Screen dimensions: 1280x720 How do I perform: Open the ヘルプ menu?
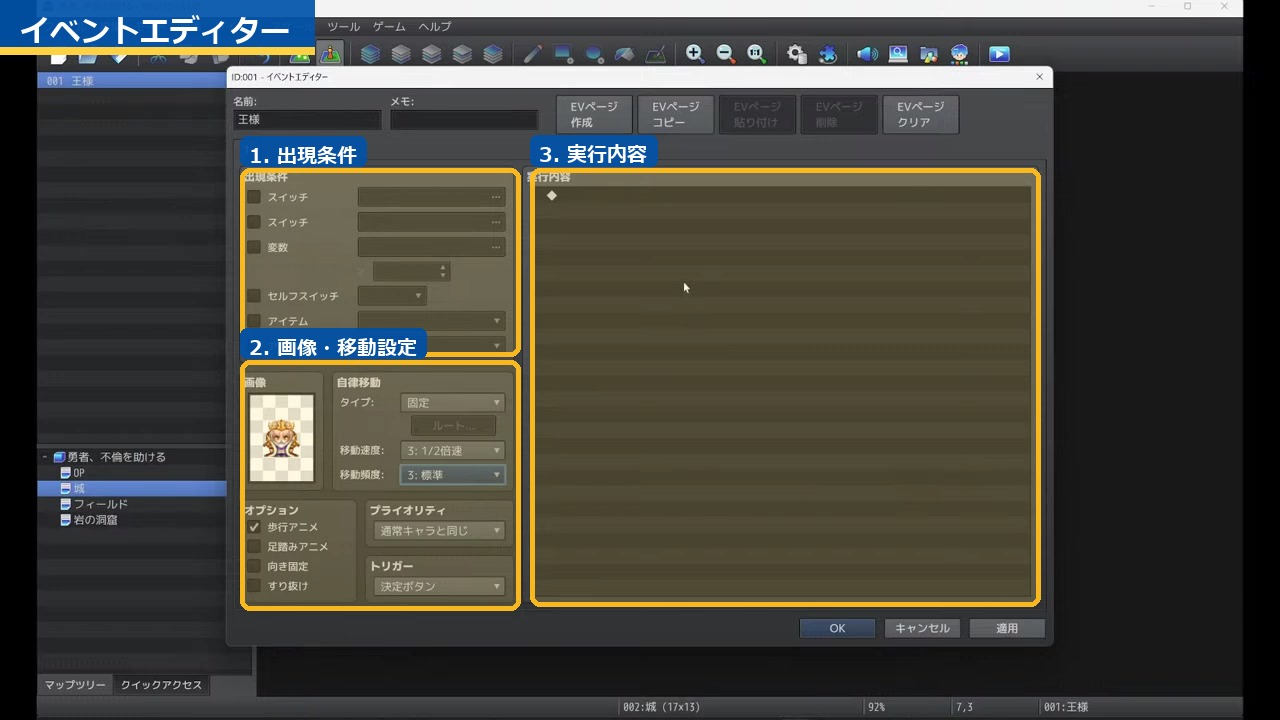click(x=435, y=26)
